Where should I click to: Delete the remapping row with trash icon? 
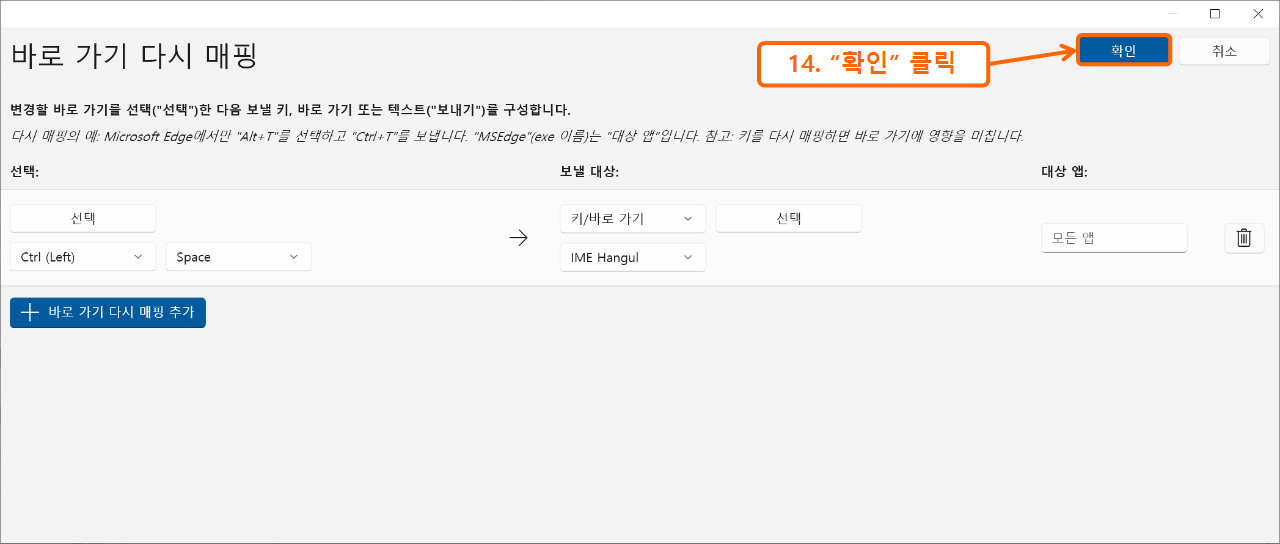pos(1244,237)
